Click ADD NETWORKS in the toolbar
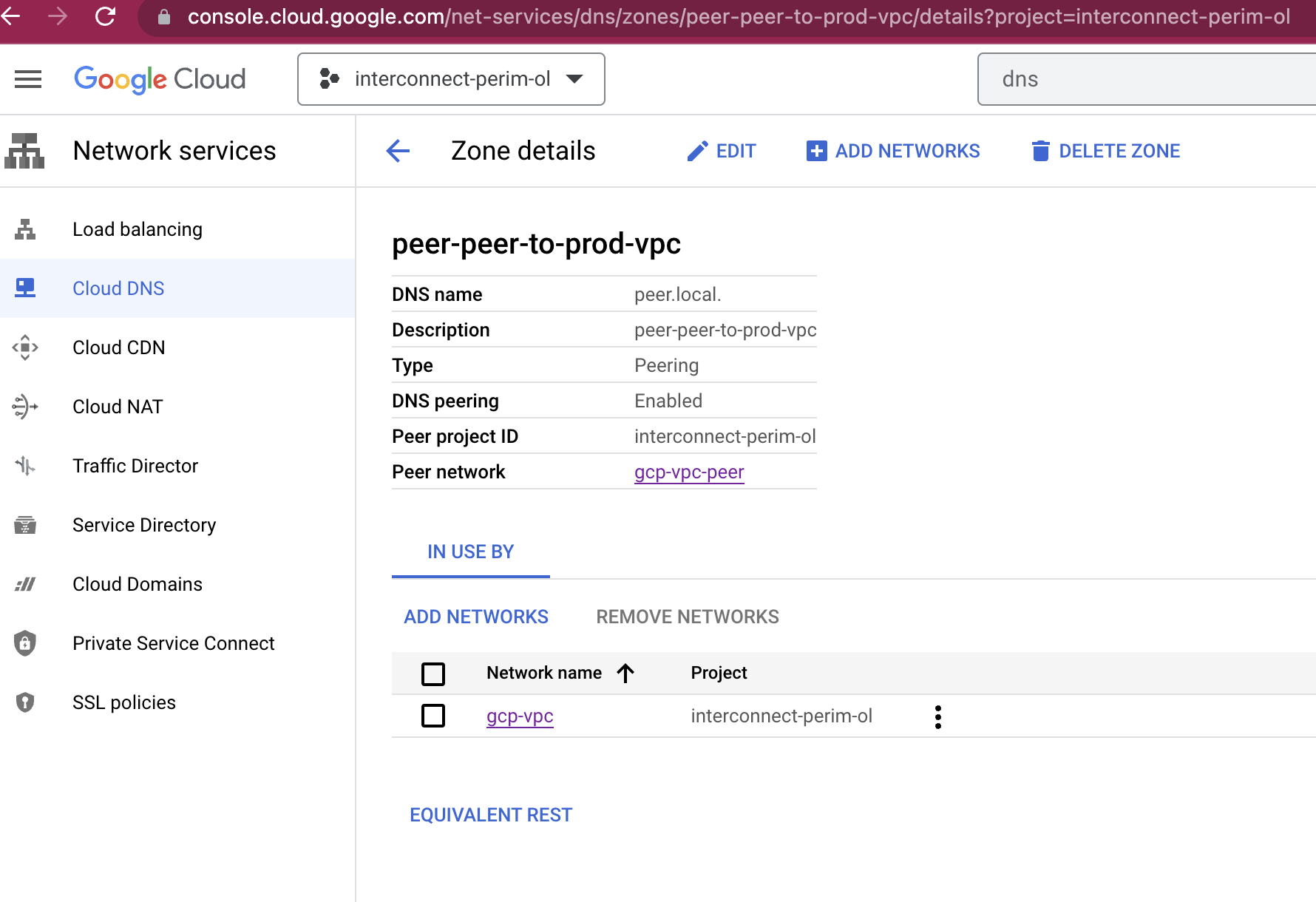 pyautogui.click(x=893, y=151)
